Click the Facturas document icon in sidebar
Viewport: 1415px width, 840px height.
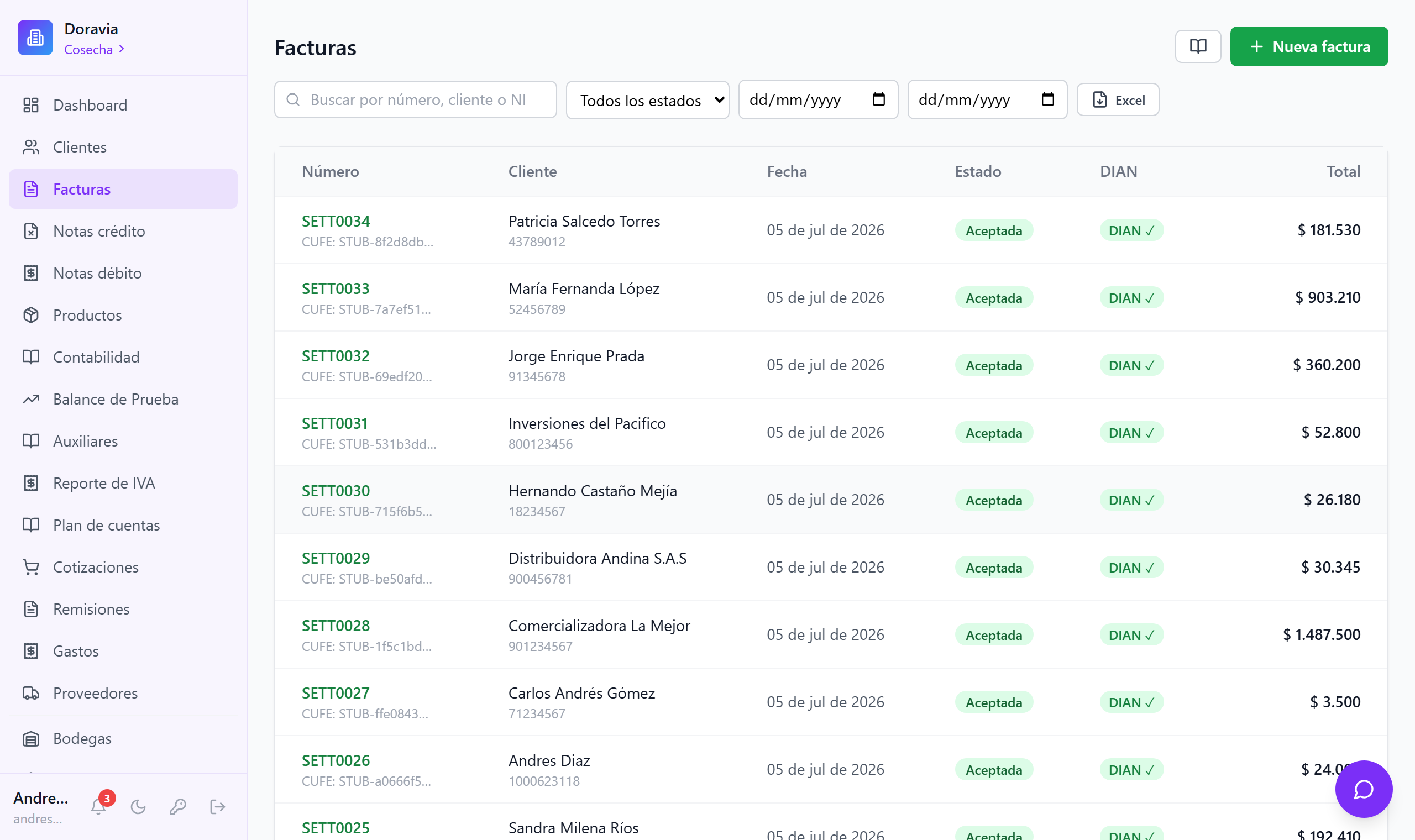click(31, 189)
